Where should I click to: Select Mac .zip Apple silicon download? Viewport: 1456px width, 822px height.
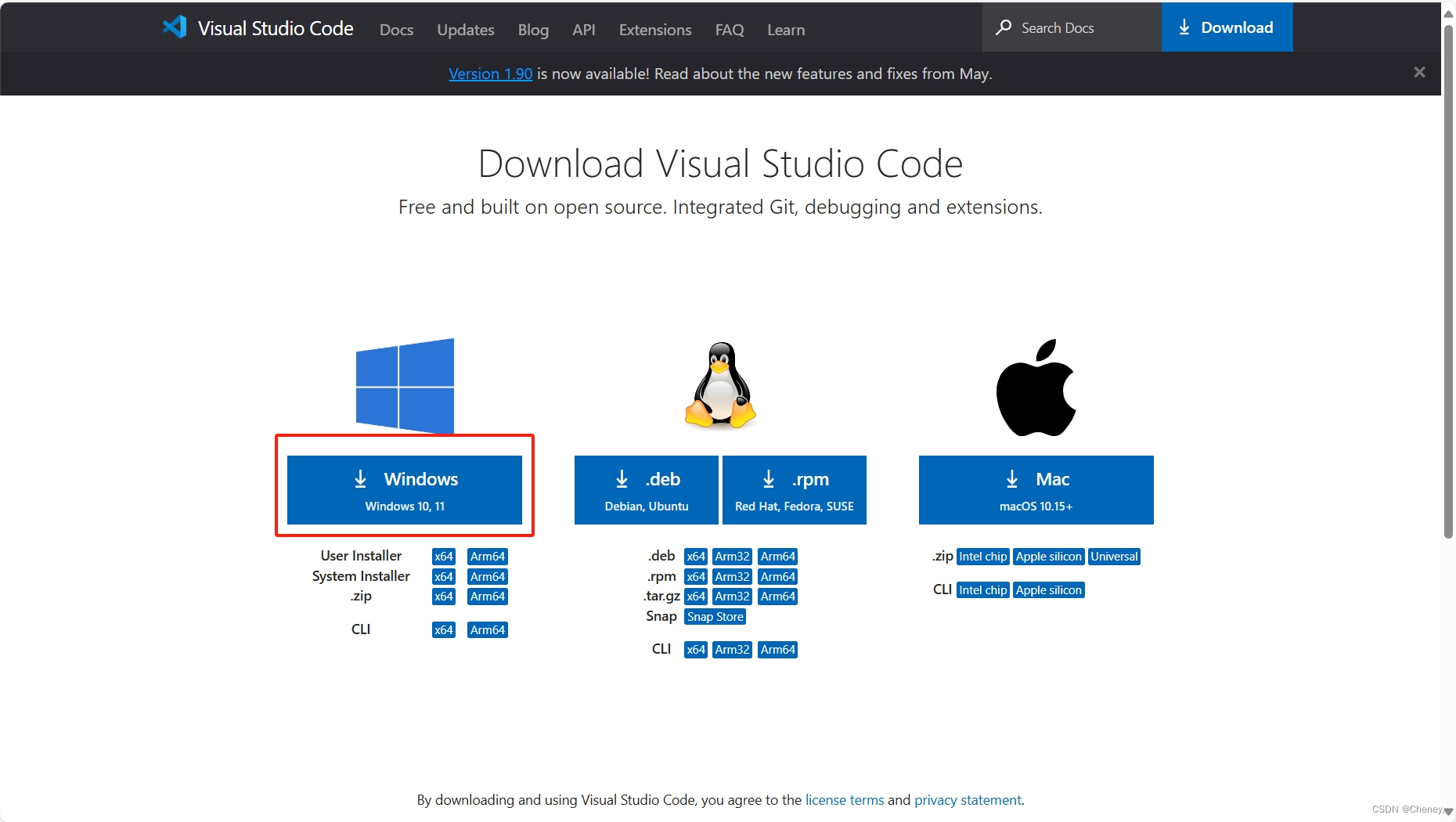click(1049, 557)
